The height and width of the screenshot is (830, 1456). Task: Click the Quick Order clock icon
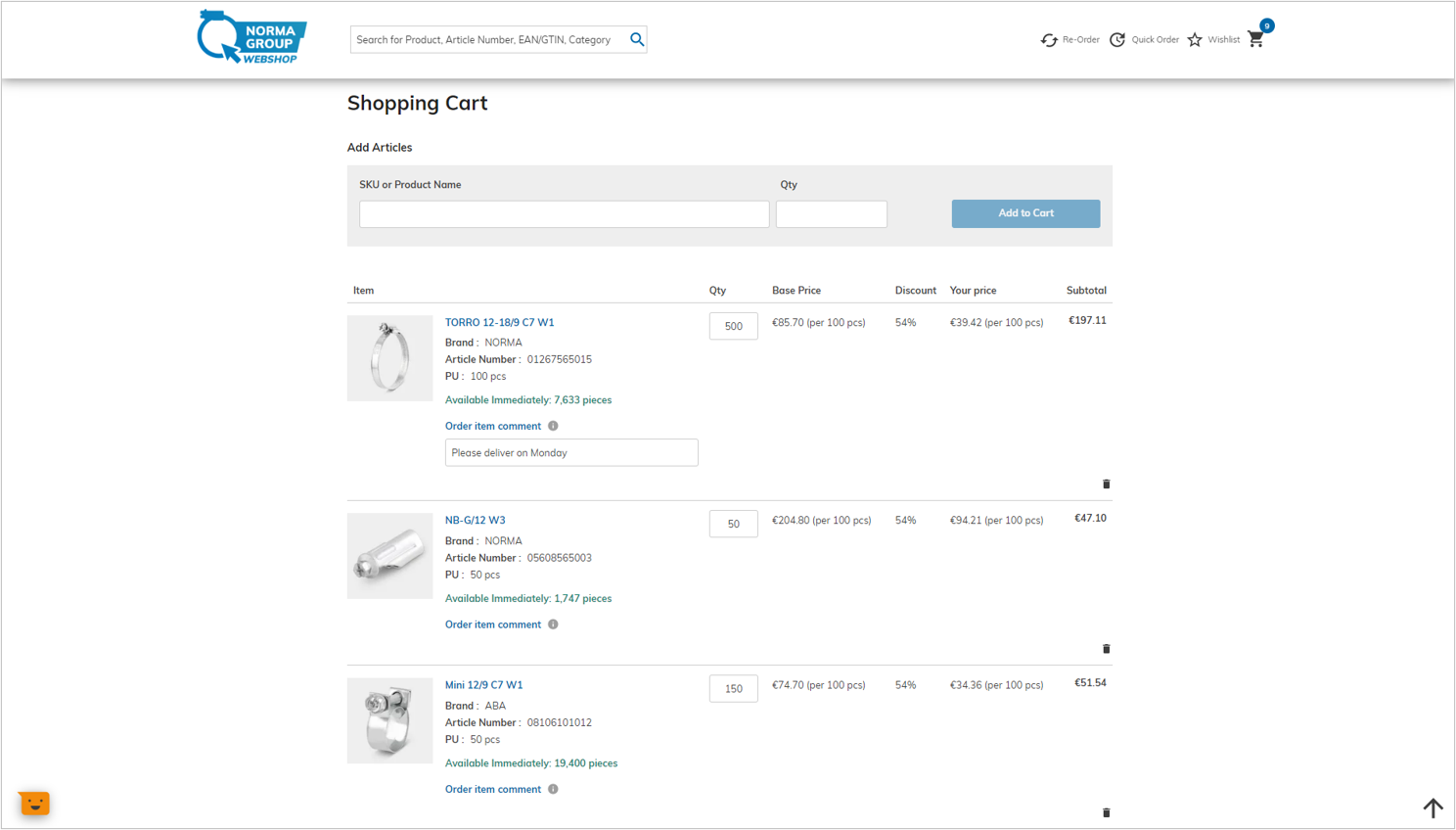pyautogui.click(x=1117, y=40)
